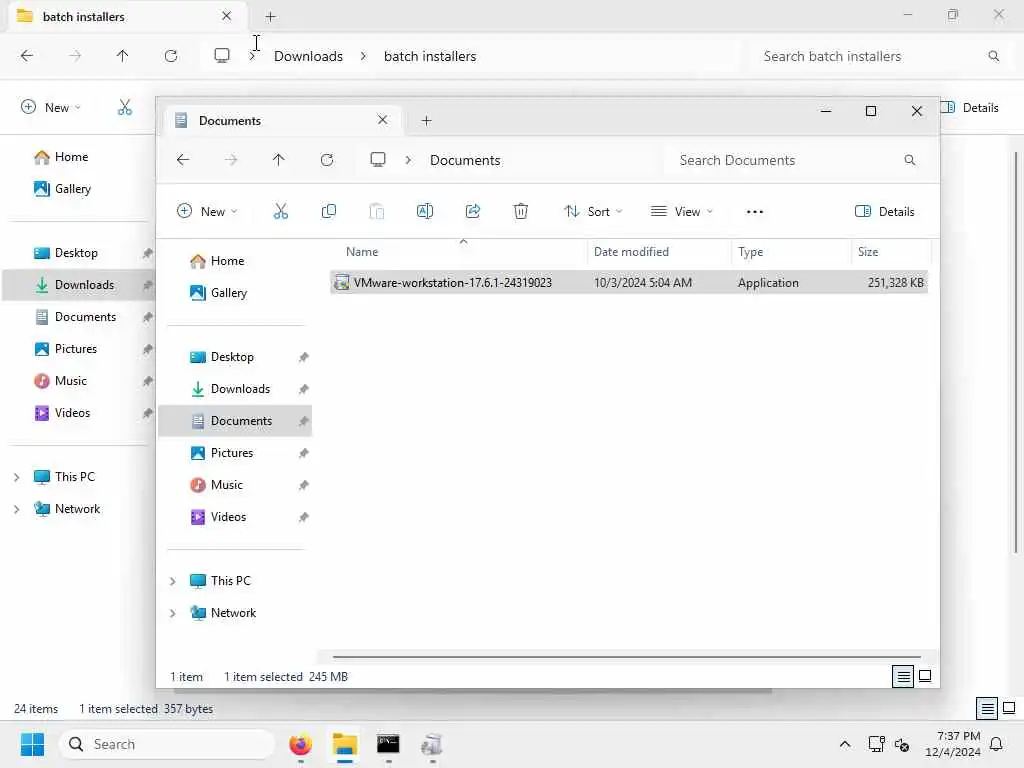Viewport: 1024px width, 768px height.
Task: Click horizontal scrollbar in Documents file list
Action: [626, 657]
